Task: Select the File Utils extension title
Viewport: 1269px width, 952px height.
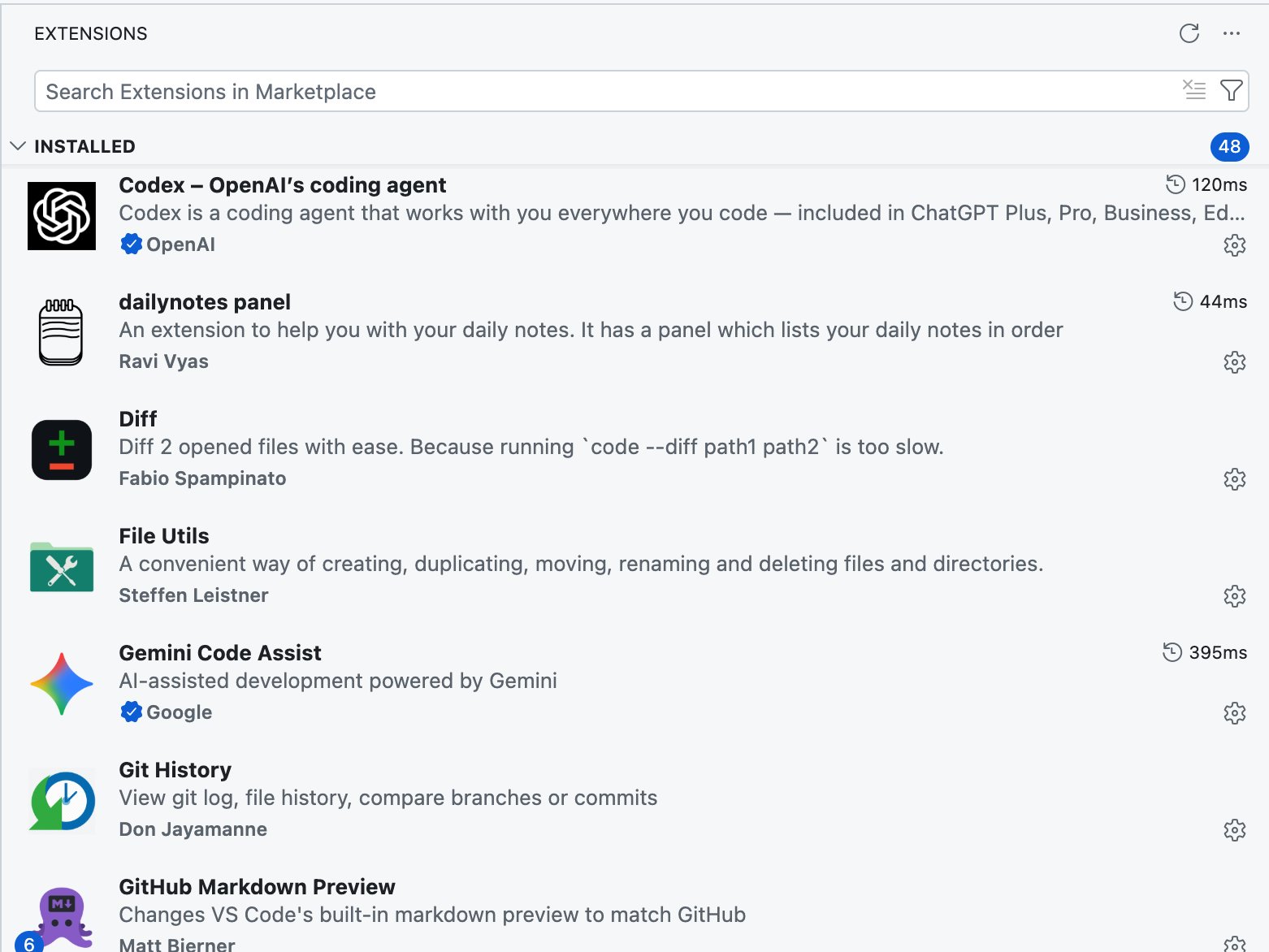Action: click(164, 536)
